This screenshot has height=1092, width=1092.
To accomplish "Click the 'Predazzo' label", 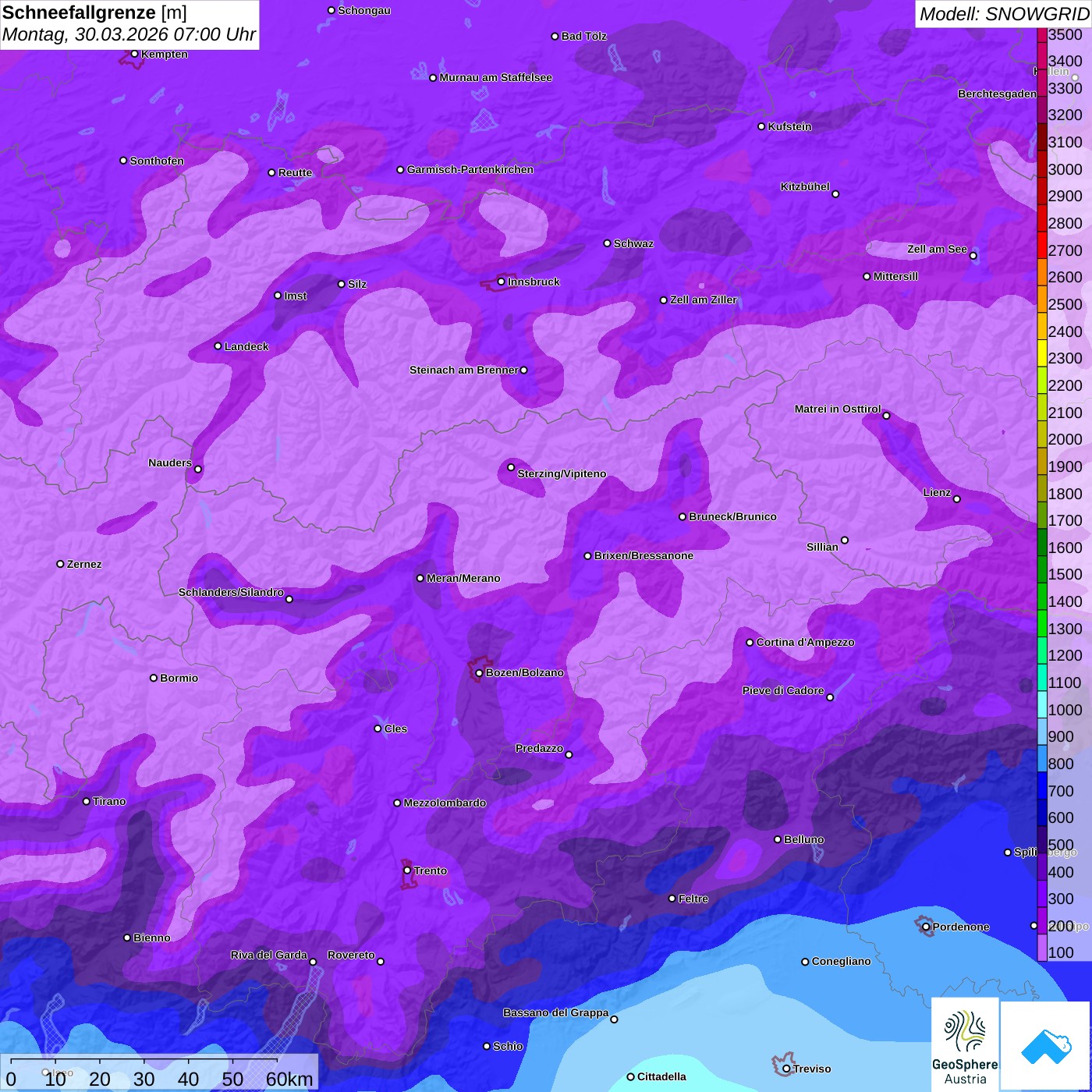I will click(539, 748).
